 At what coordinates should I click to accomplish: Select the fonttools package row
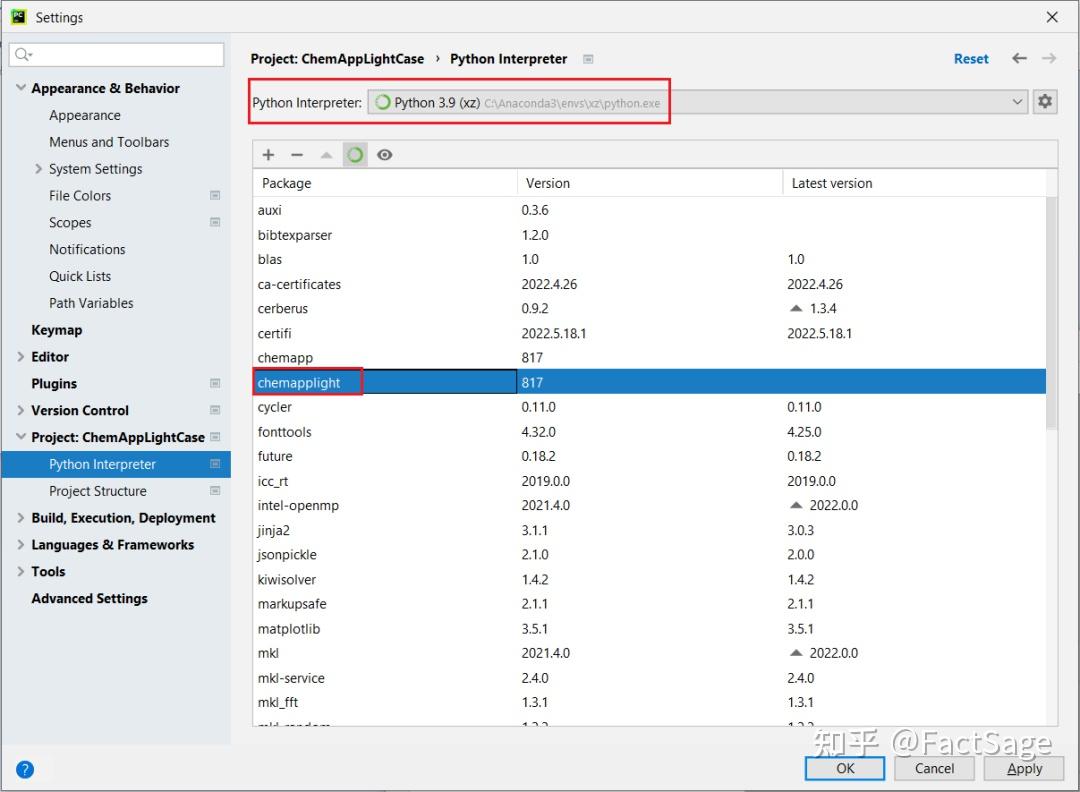tap(650, 432)
